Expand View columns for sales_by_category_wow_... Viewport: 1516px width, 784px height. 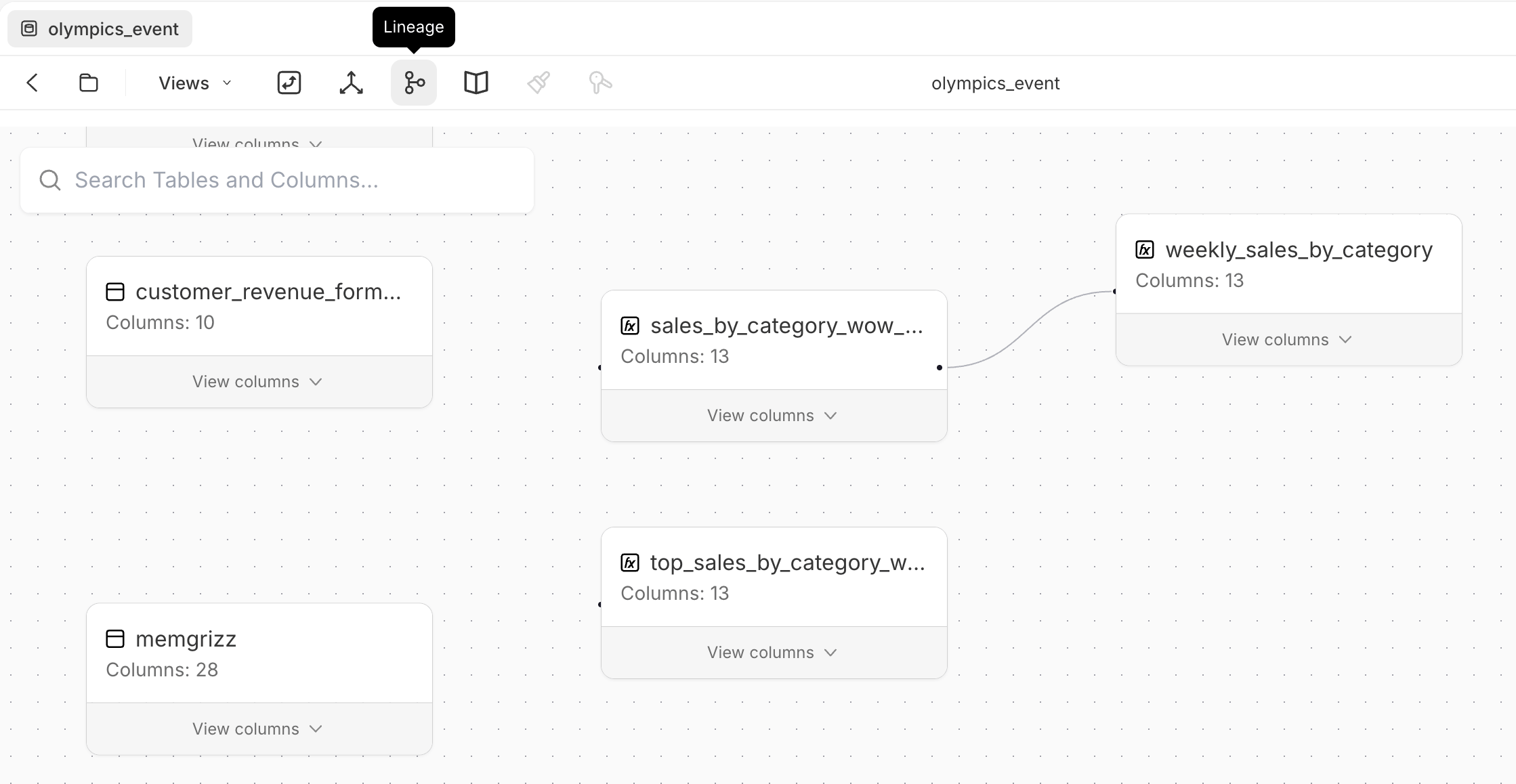(x=774, y=416)
